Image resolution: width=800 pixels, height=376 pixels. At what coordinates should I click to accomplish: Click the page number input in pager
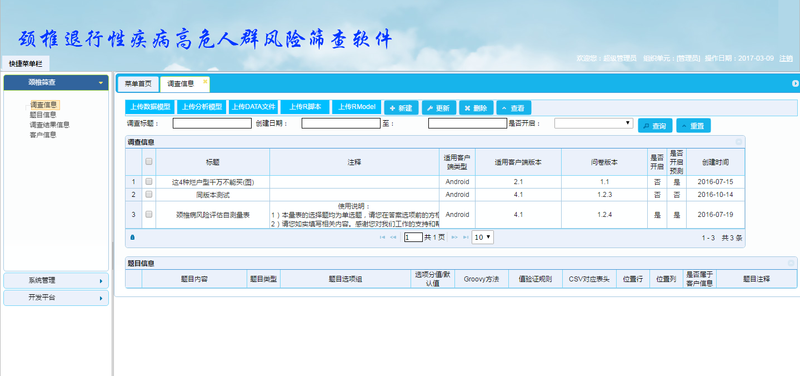(x=413, y=237)
